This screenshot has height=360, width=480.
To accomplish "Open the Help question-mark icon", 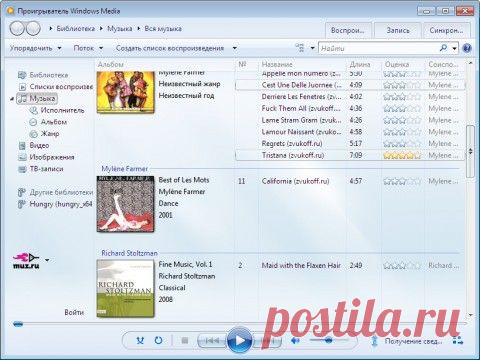I will (x=467, y=48).
